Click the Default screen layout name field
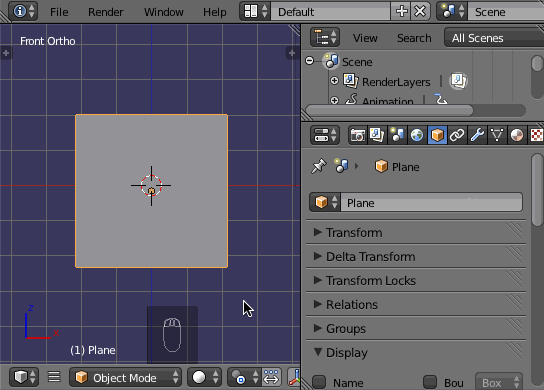 tap(331, 11)
